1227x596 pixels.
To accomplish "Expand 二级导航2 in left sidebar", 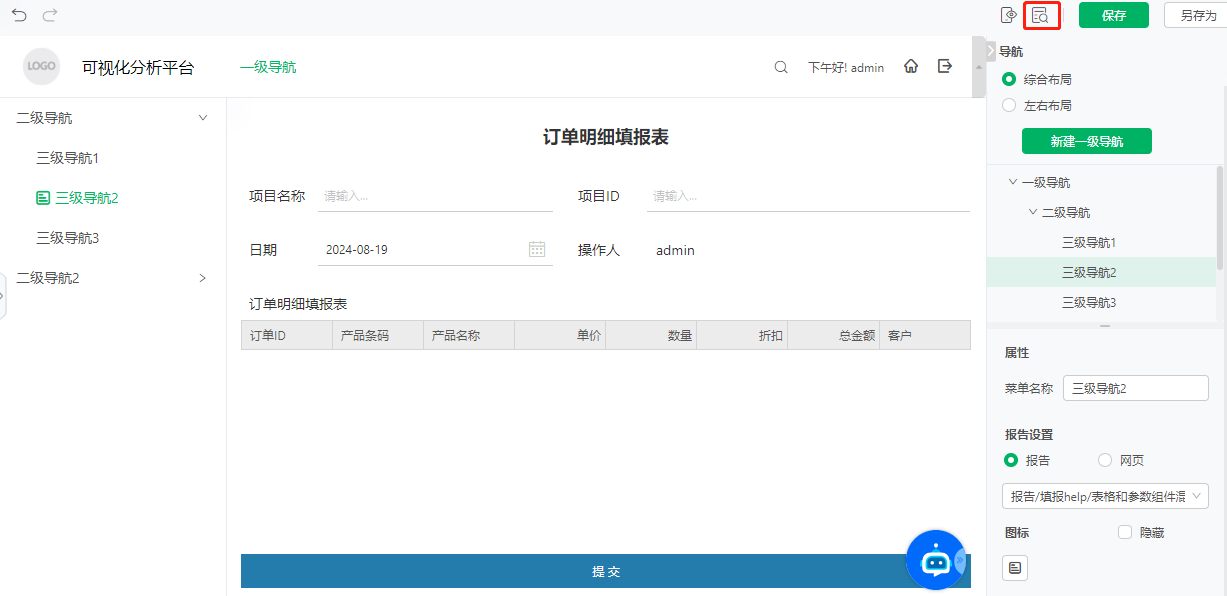I will pos(203,278).
